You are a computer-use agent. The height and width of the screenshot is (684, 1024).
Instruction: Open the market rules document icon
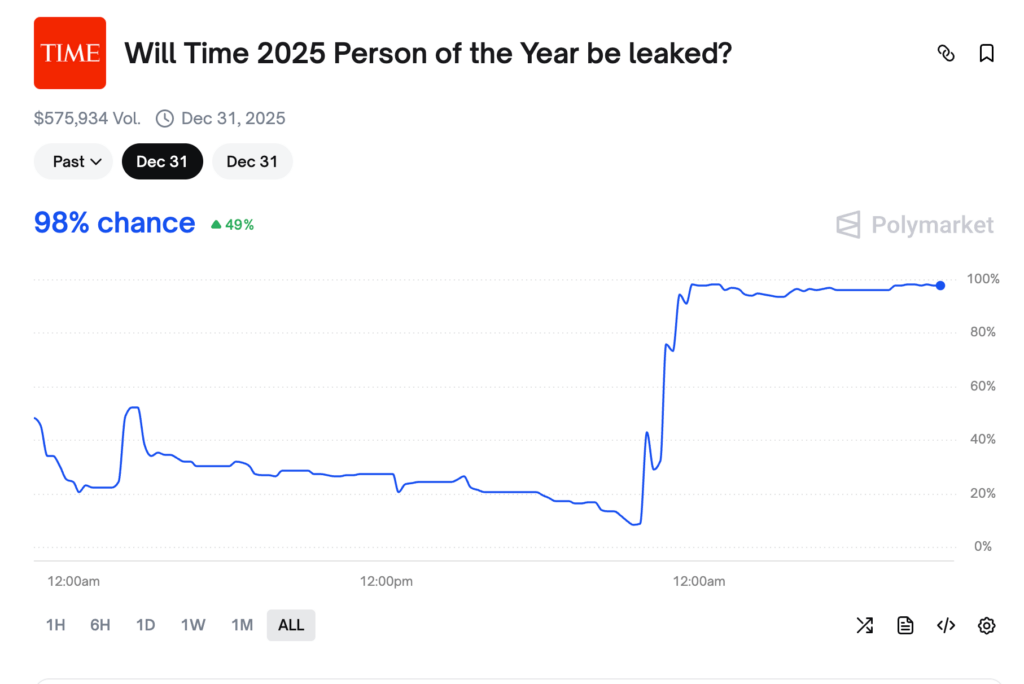pos(905,625)
